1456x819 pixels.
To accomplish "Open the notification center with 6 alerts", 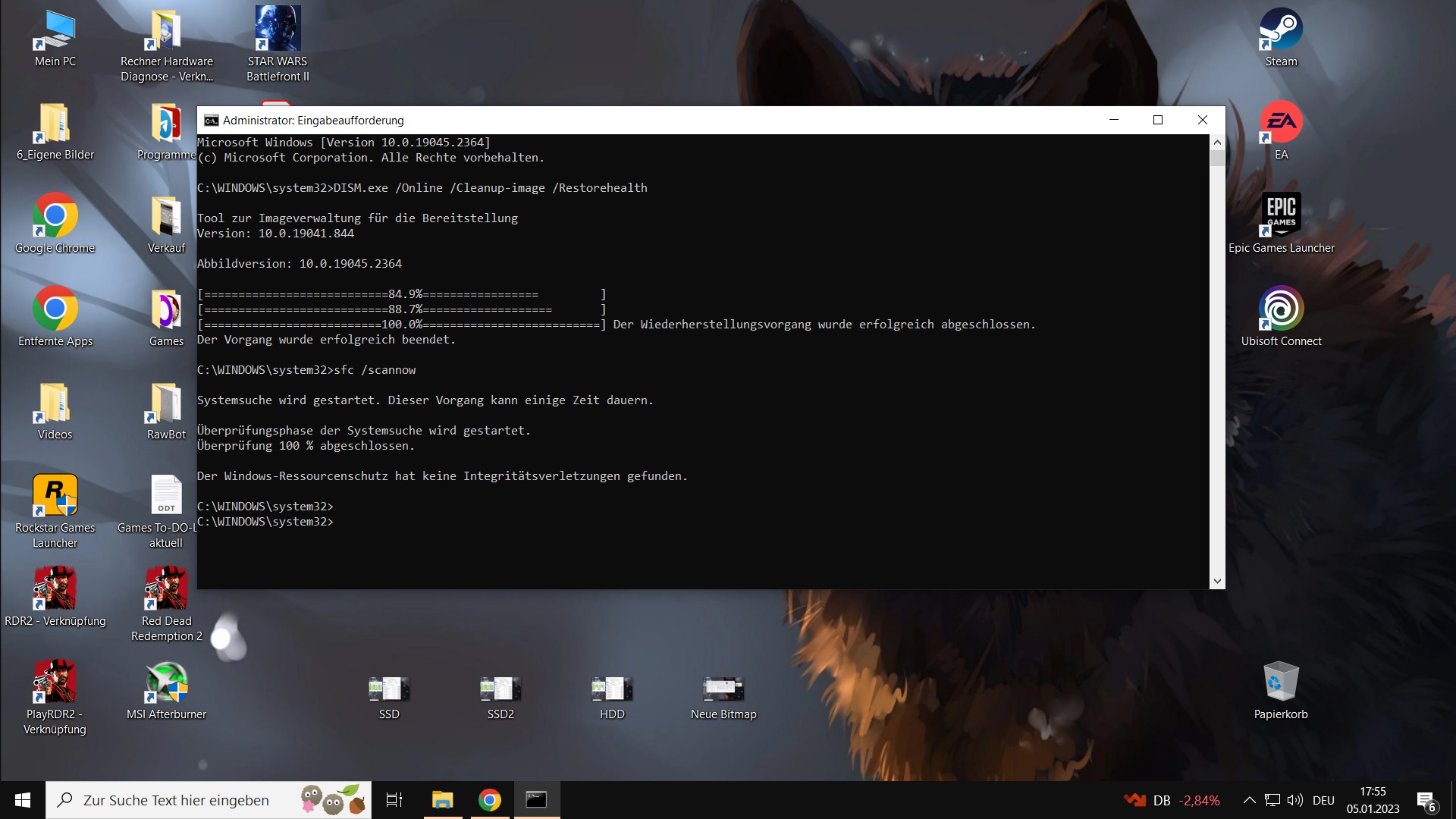I will (x=1426, y=801).
